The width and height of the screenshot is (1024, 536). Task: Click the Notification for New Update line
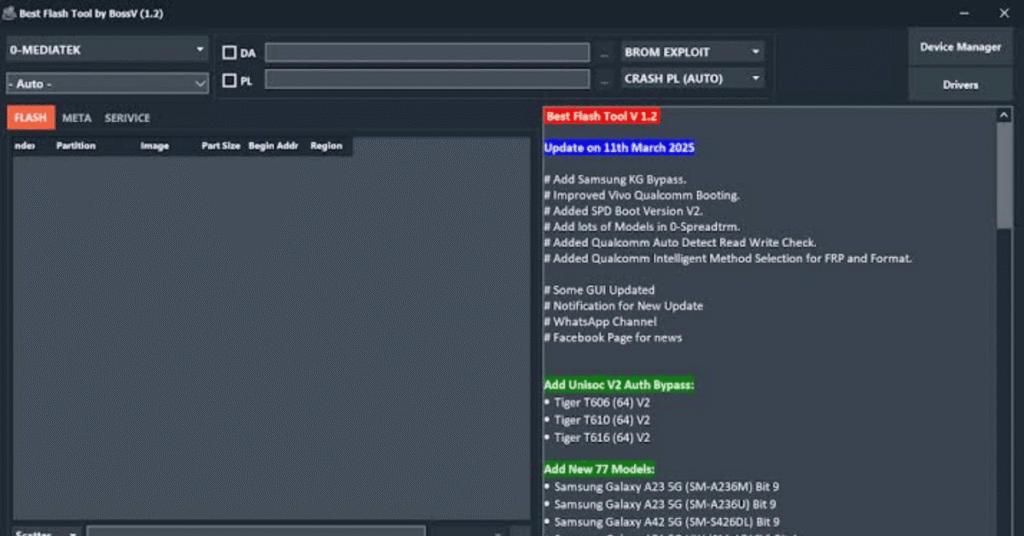[x=624, y=306]
